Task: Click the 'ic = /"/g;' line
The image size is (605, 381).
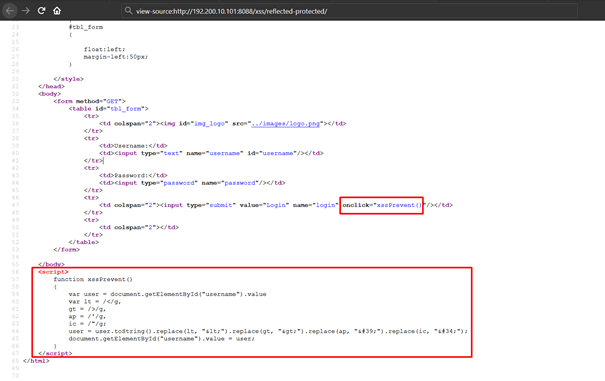Action: click(87, 323)
